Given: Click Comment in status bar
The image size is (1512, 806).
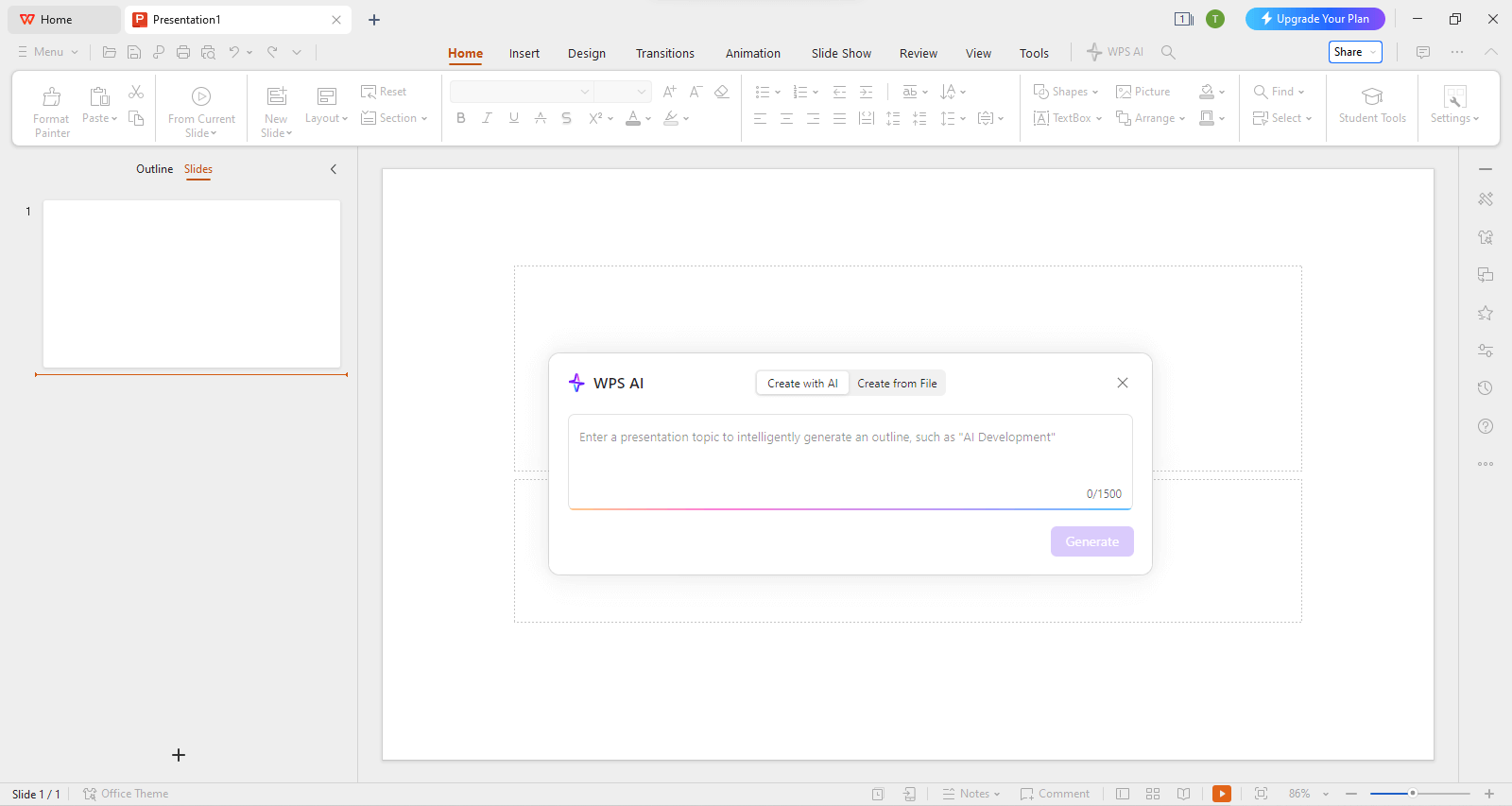Looking at the screenshot, I should [1055, 794].
